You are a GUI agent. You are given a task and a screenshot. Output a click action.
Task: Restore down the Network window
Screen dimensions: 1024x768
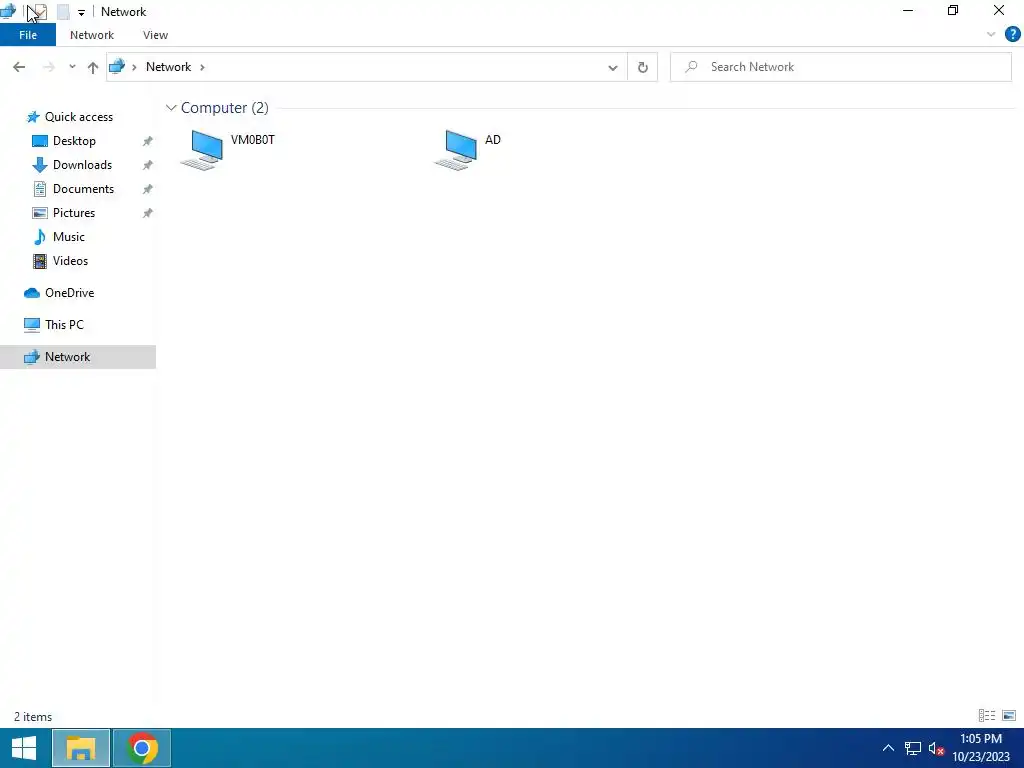point(953,10)
